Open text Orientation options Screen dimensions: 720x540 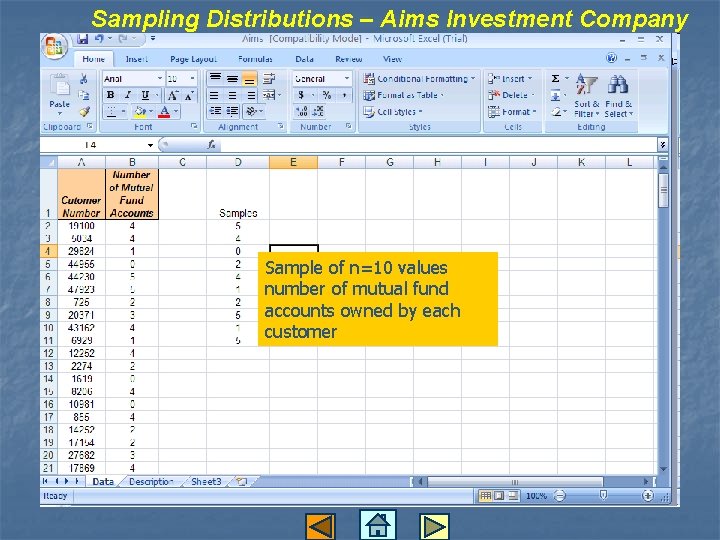pos(252,112)
